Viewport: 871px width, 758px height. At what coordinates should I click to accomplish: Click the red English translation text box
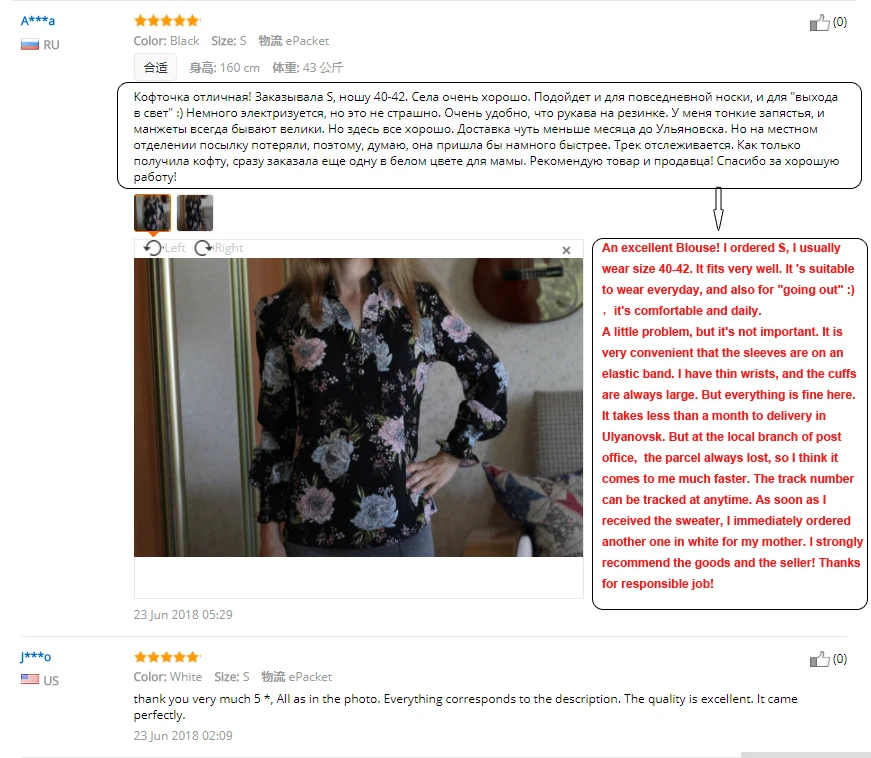pos(730,424)
